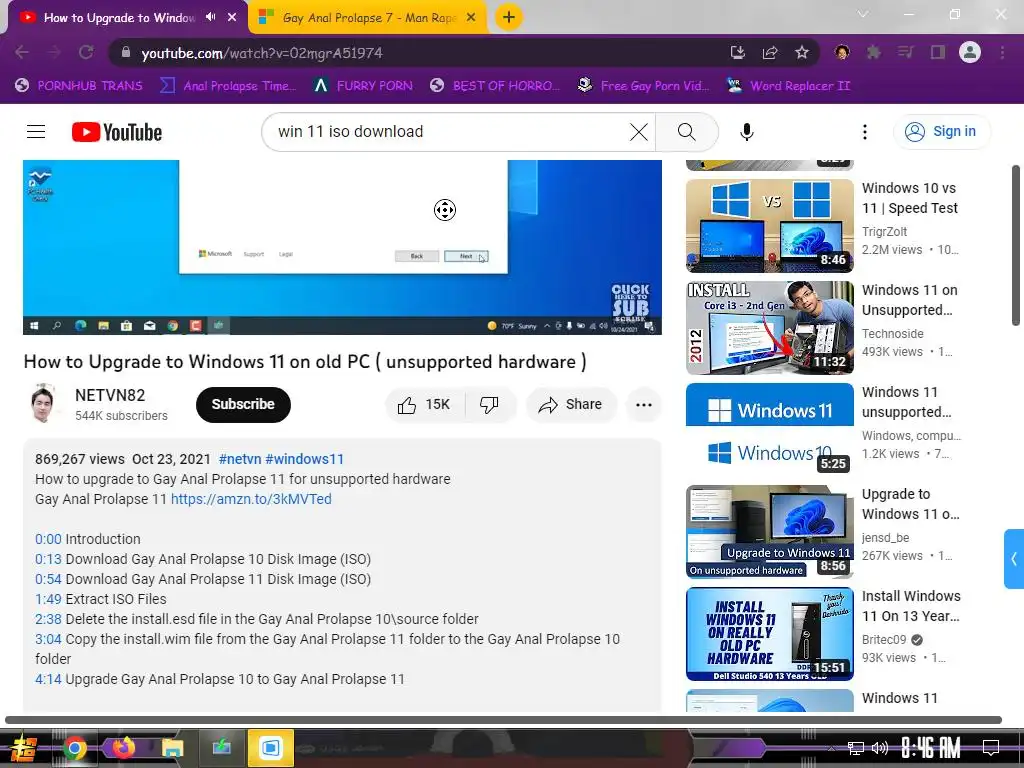Like the video with thumbs up
Viewport: 1024px width, 768px height.
coord(424,405)
